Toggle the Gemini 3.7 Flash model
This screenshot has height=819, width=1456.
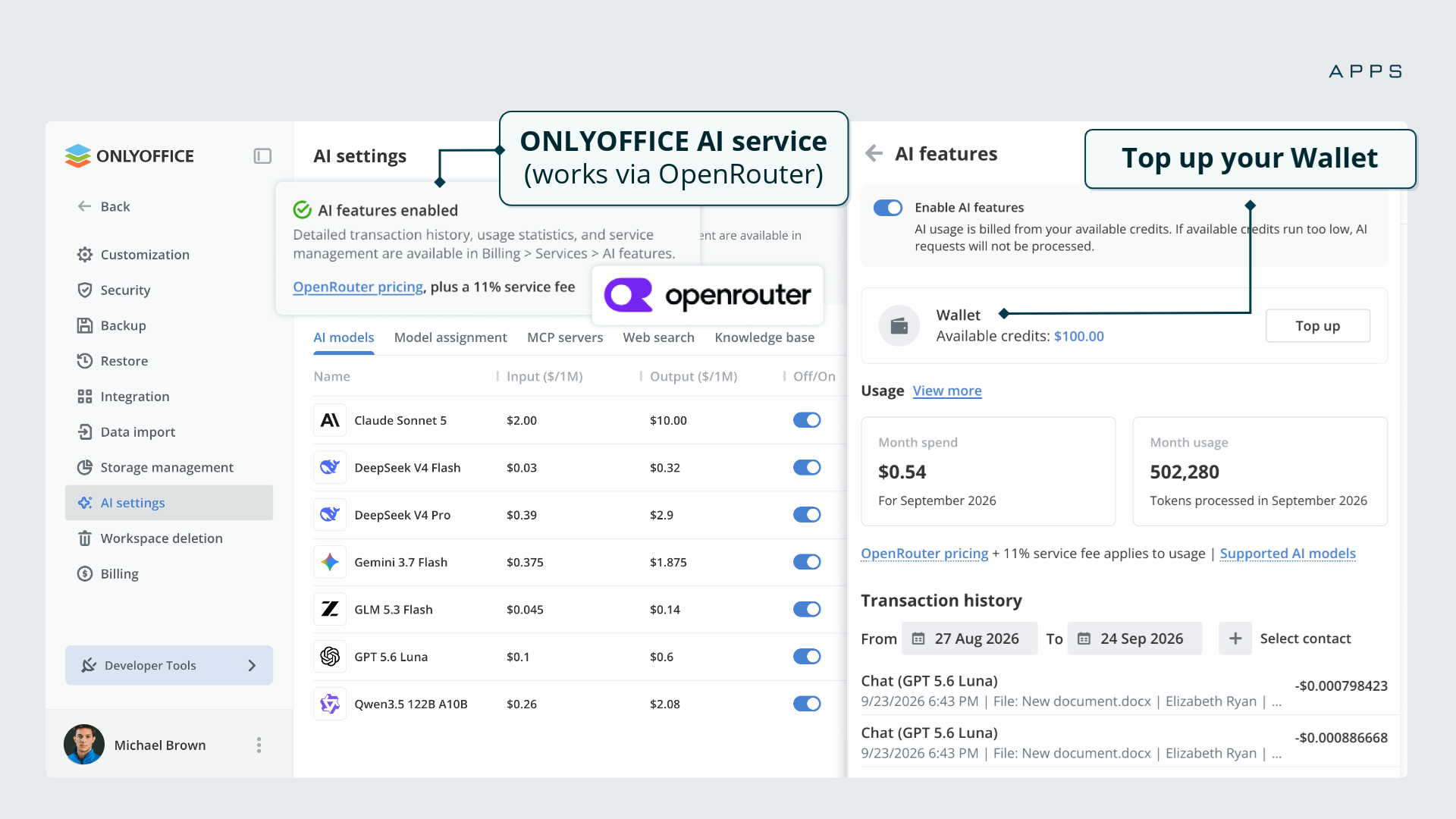click(x=807, y=562)
